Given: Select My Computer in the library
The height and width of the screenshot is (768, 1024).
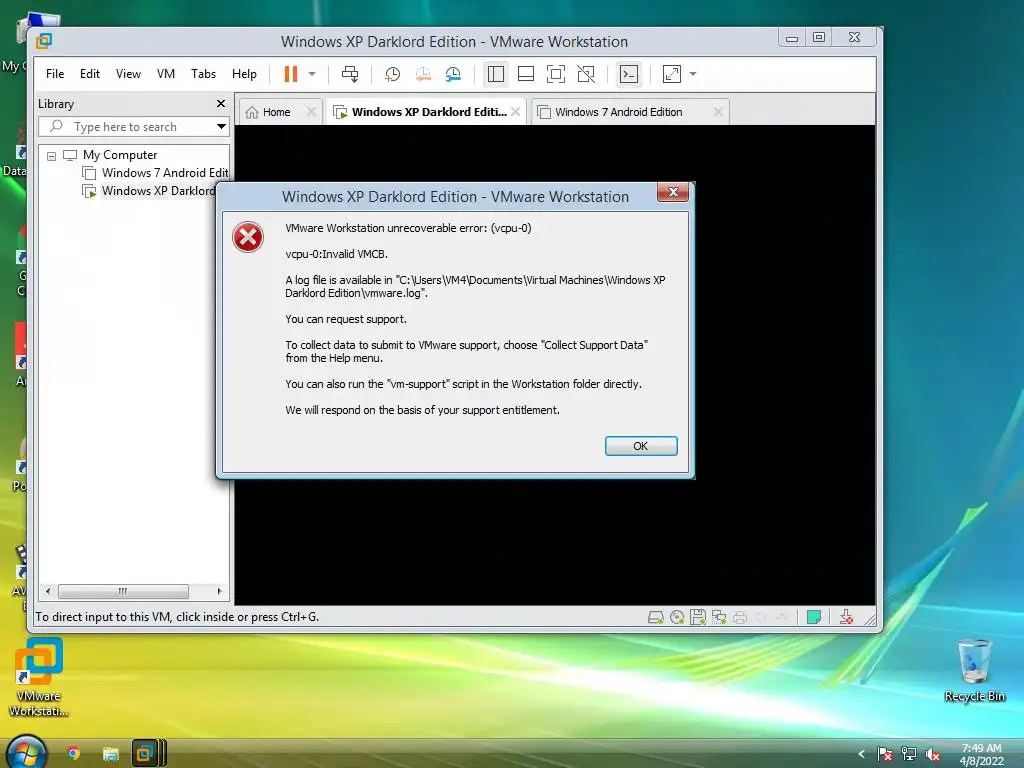Looking at the screenshot, I should pyautogui.click(x=120, y=155).
